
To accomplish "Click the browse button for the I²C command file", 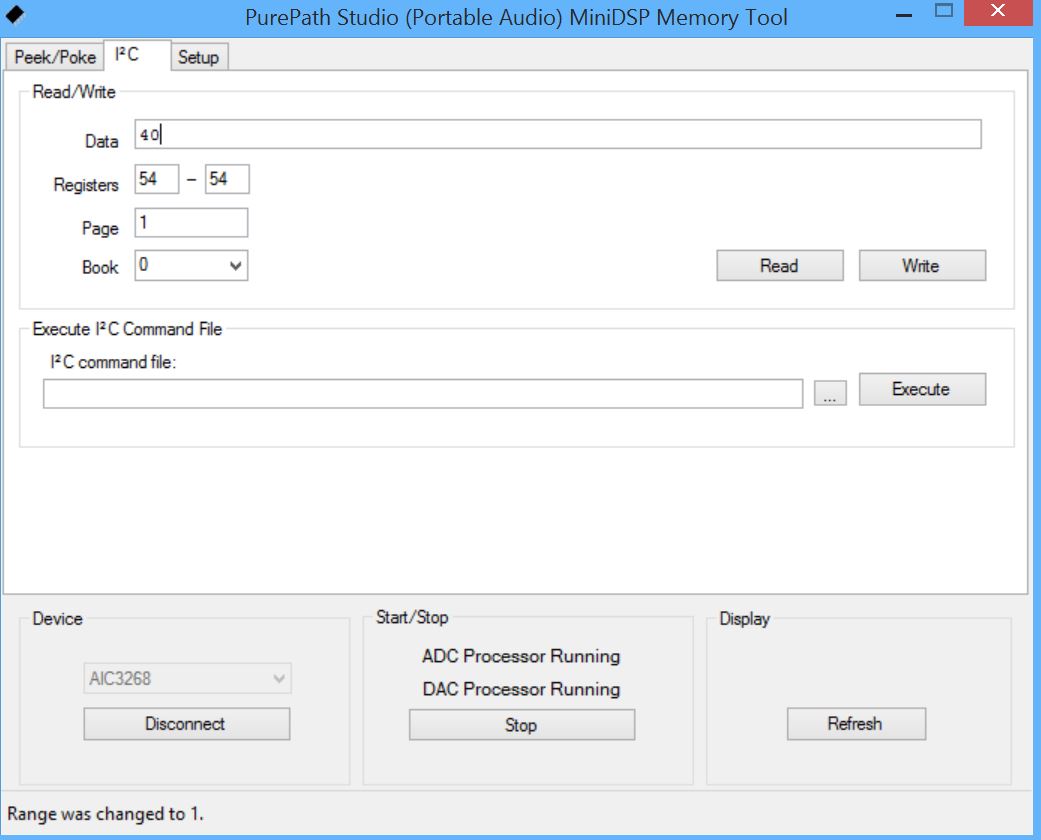I will coord(830,391).
